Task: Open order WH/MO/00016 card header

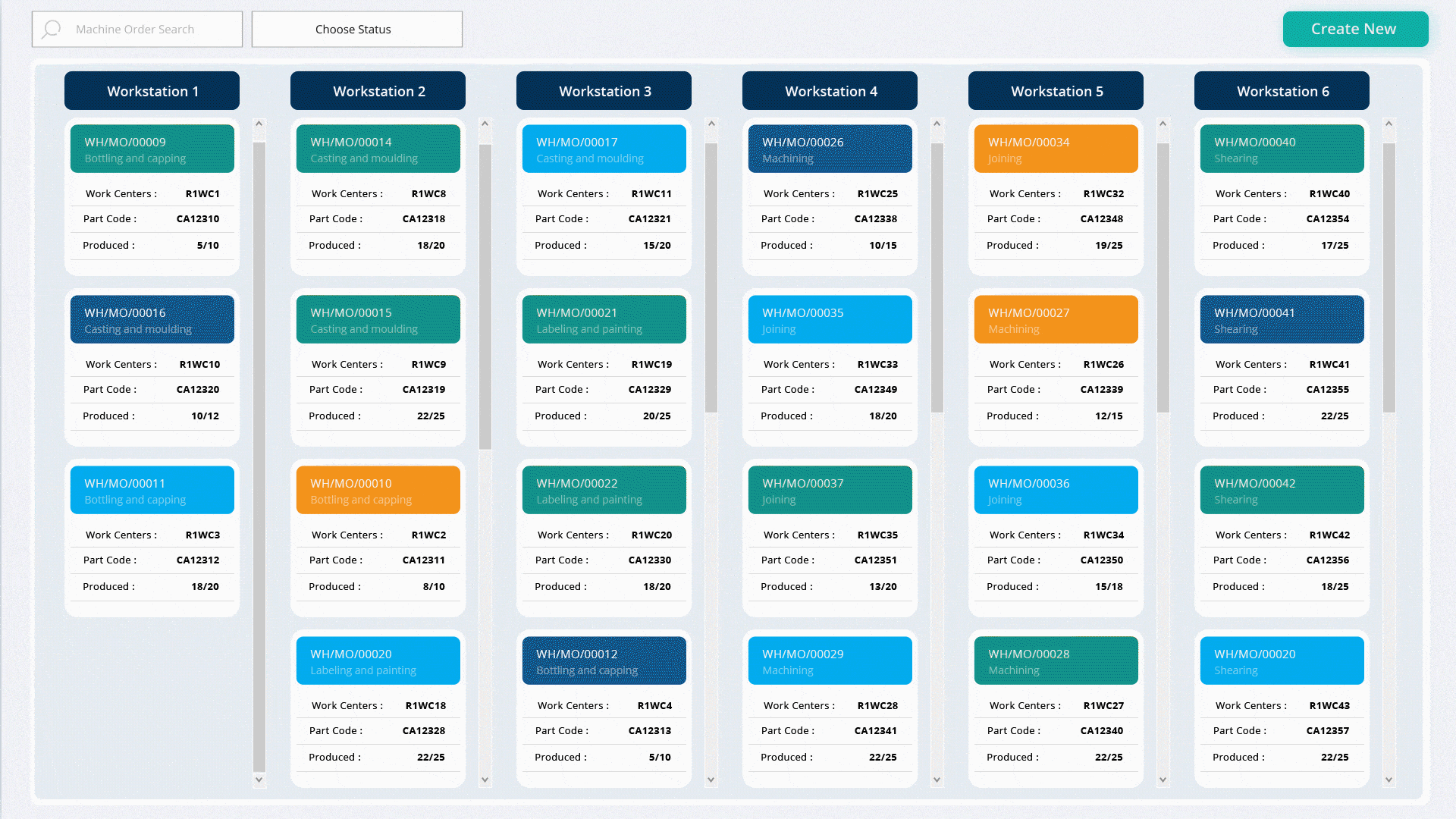Action: point(152,319)
